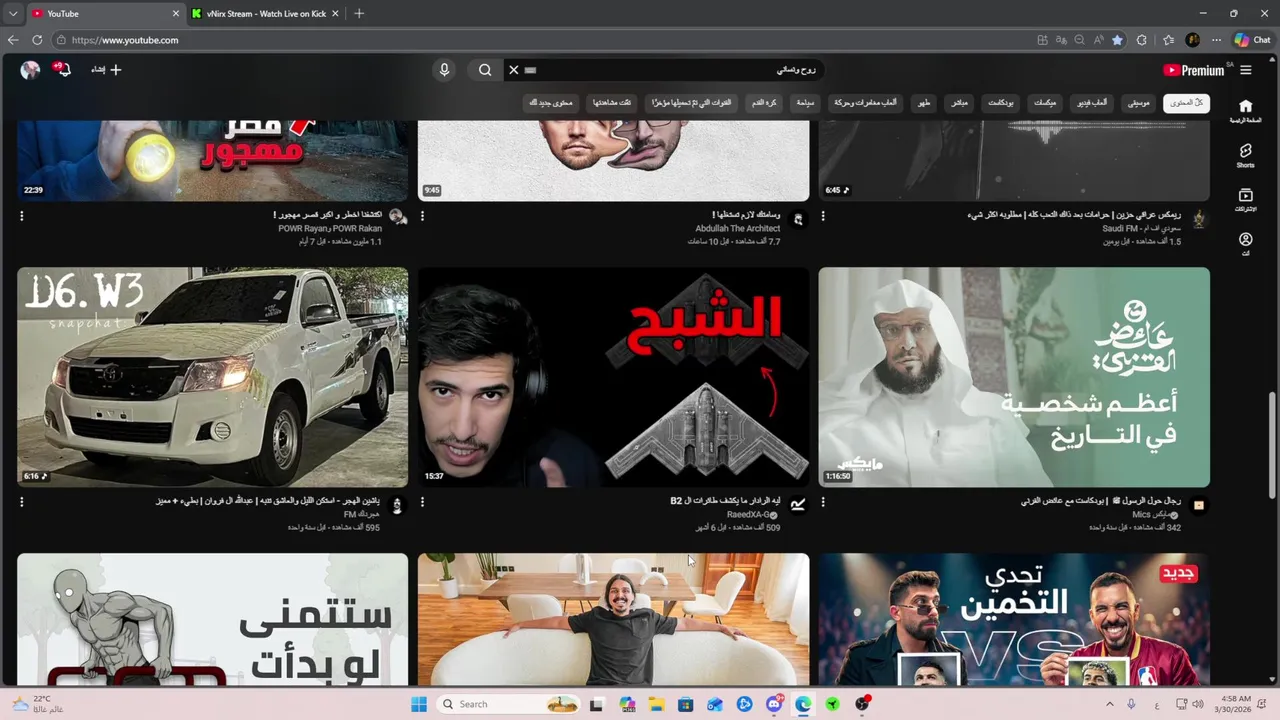This screenshot has height=720, width=1280.
Task: Open the tab actions dropdown at top left
Action: coord(13,14)
